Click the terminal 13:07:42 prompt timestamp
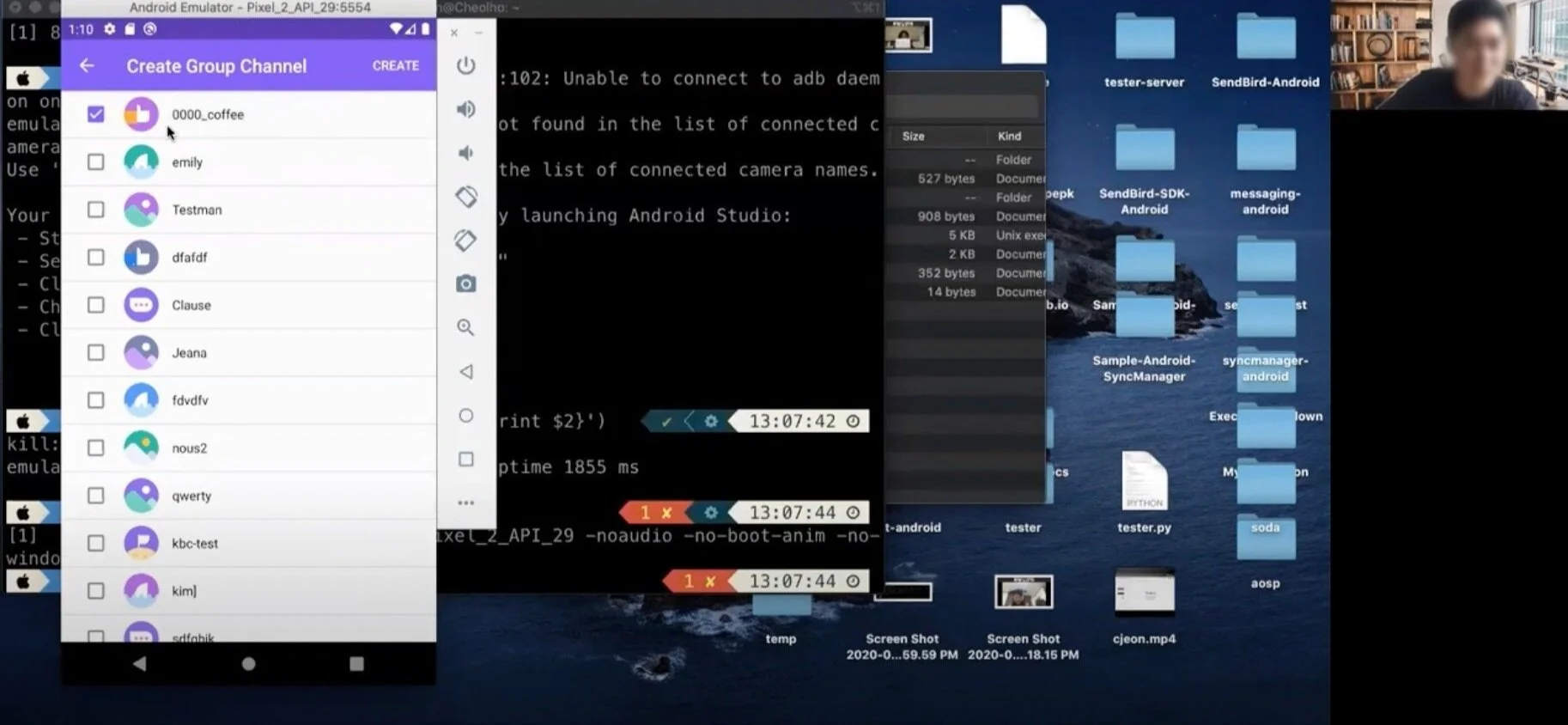The width and height of the screenshot is (1568, 725). (x=792, y=421)
